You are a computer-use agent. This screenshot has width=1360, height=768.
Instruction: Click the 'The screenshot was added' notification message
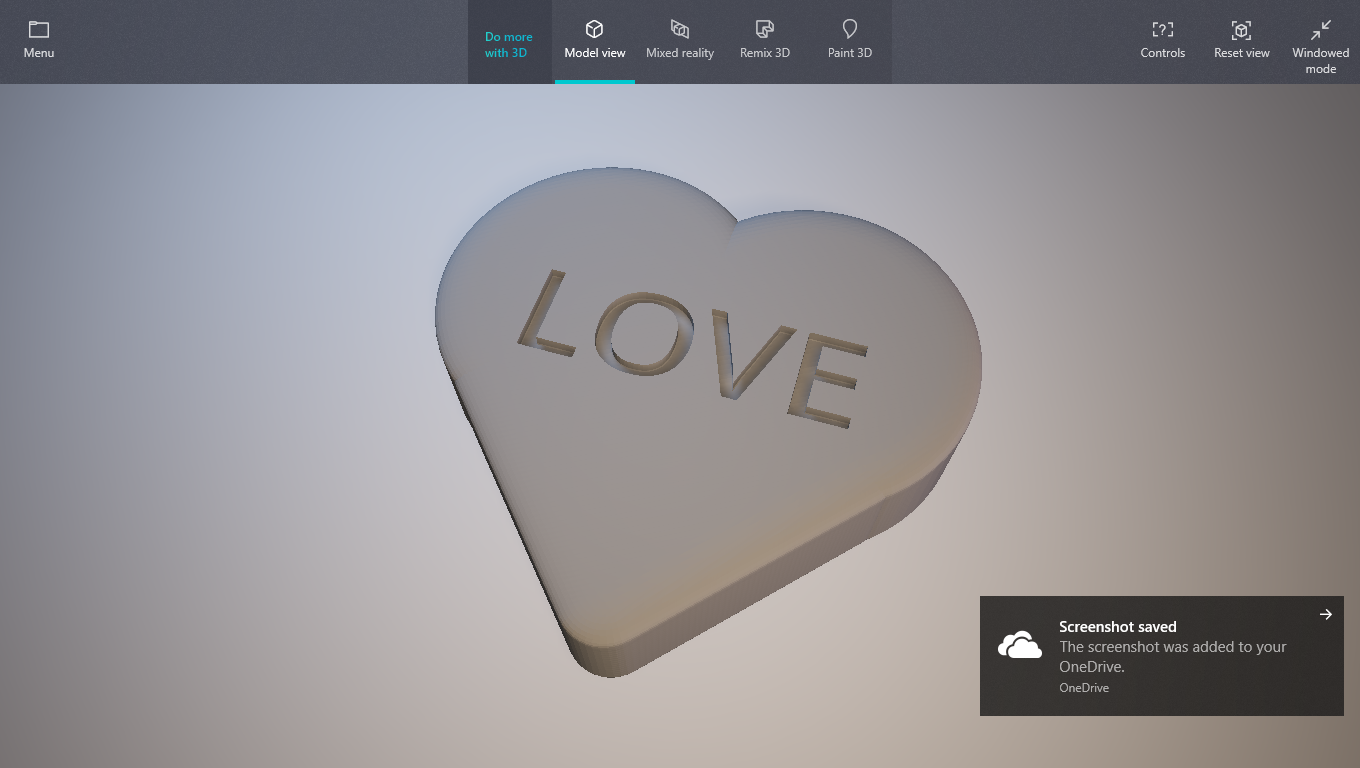[x=1173, y=656]
